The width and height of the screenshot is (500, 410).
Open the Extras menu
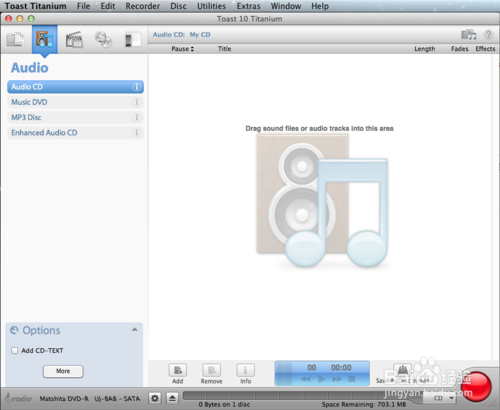(x=248, y=6)
